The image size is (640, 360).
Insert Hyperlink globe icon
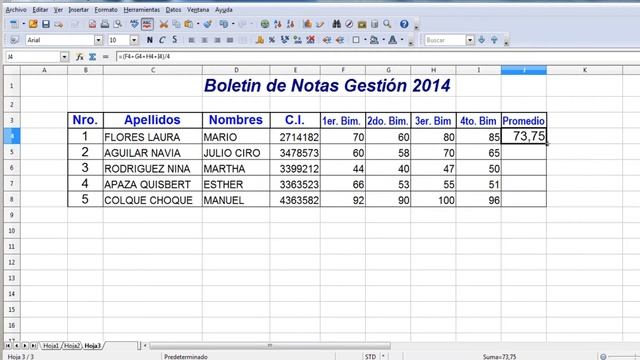pyautogui.click(x=265, y=24)
